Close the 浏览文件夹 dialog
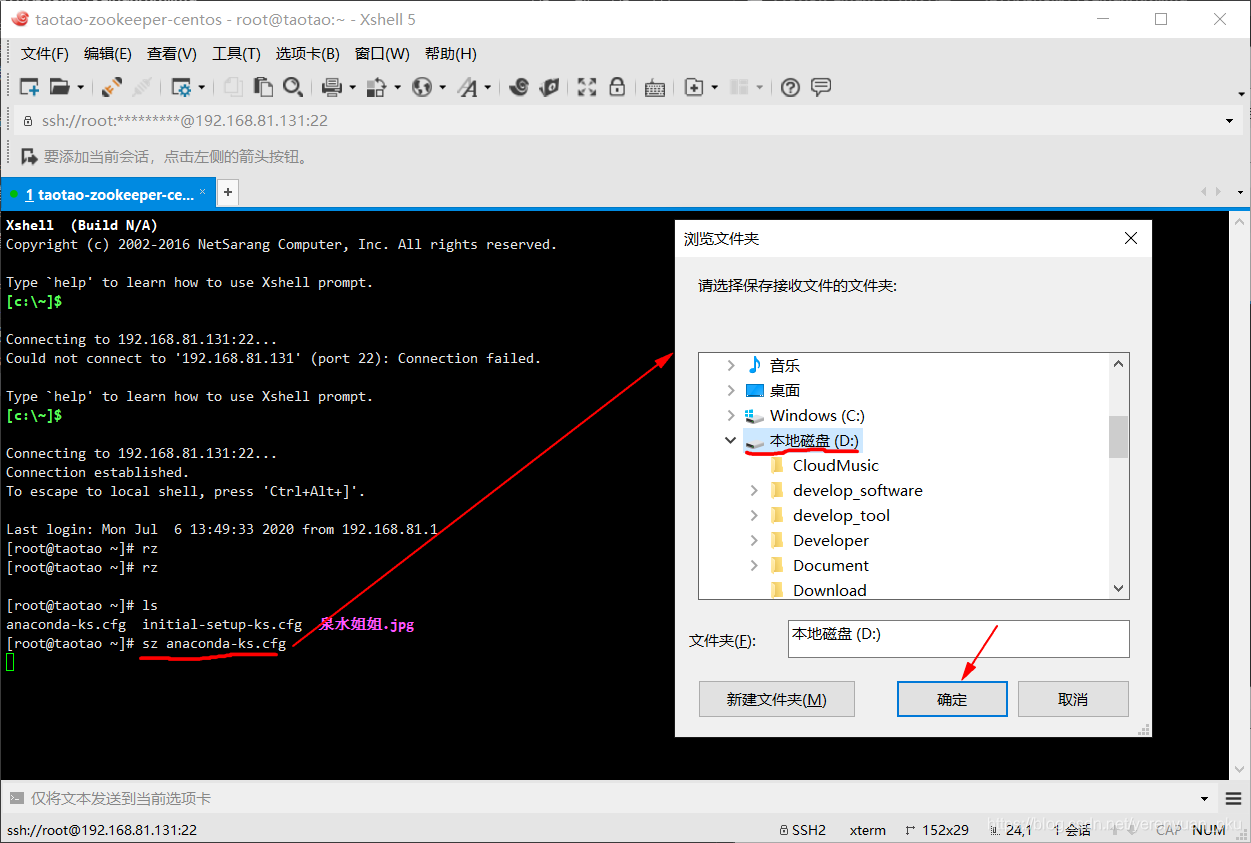Image resolution: width=1251 pixels, height=843 pixels. pos(1131,239)
